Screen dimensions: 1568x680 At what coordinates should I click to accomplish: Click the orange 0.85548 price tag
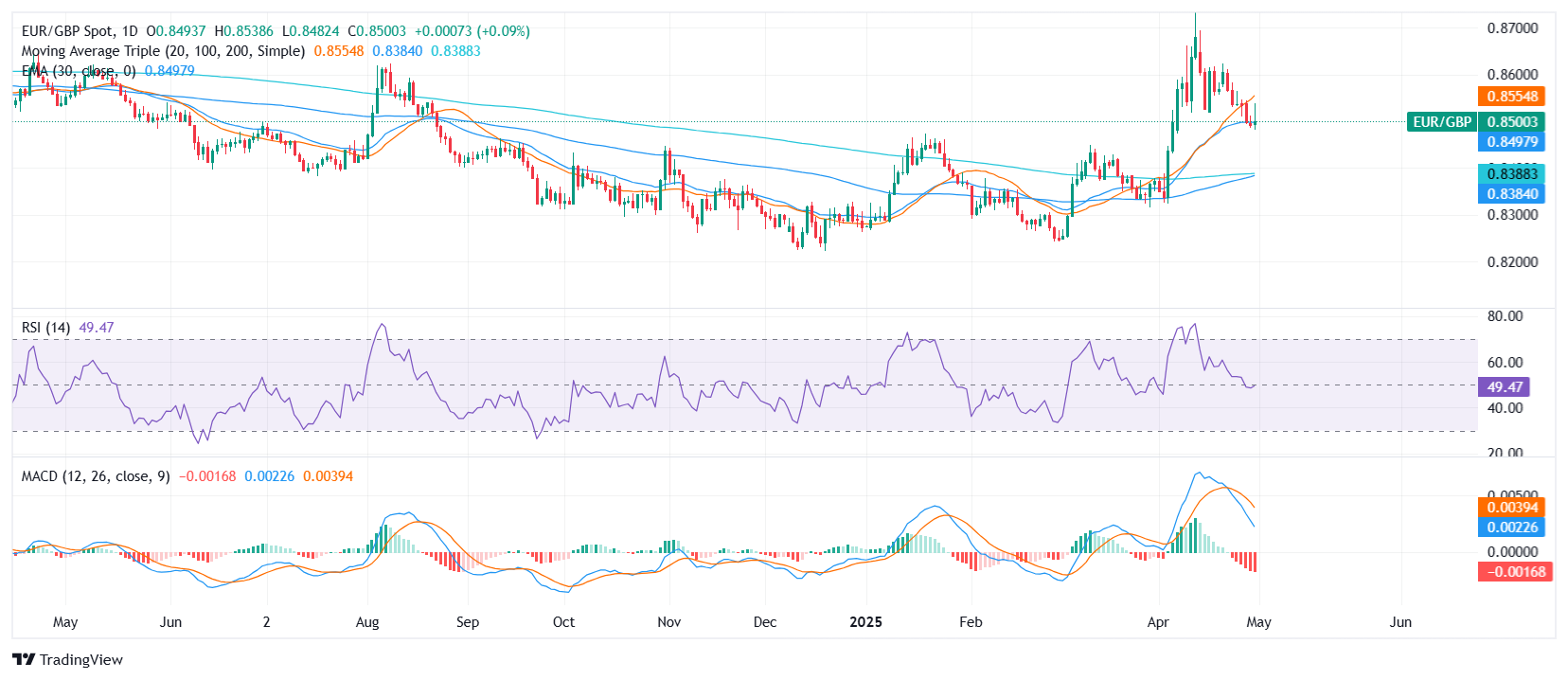point(1511,97)
